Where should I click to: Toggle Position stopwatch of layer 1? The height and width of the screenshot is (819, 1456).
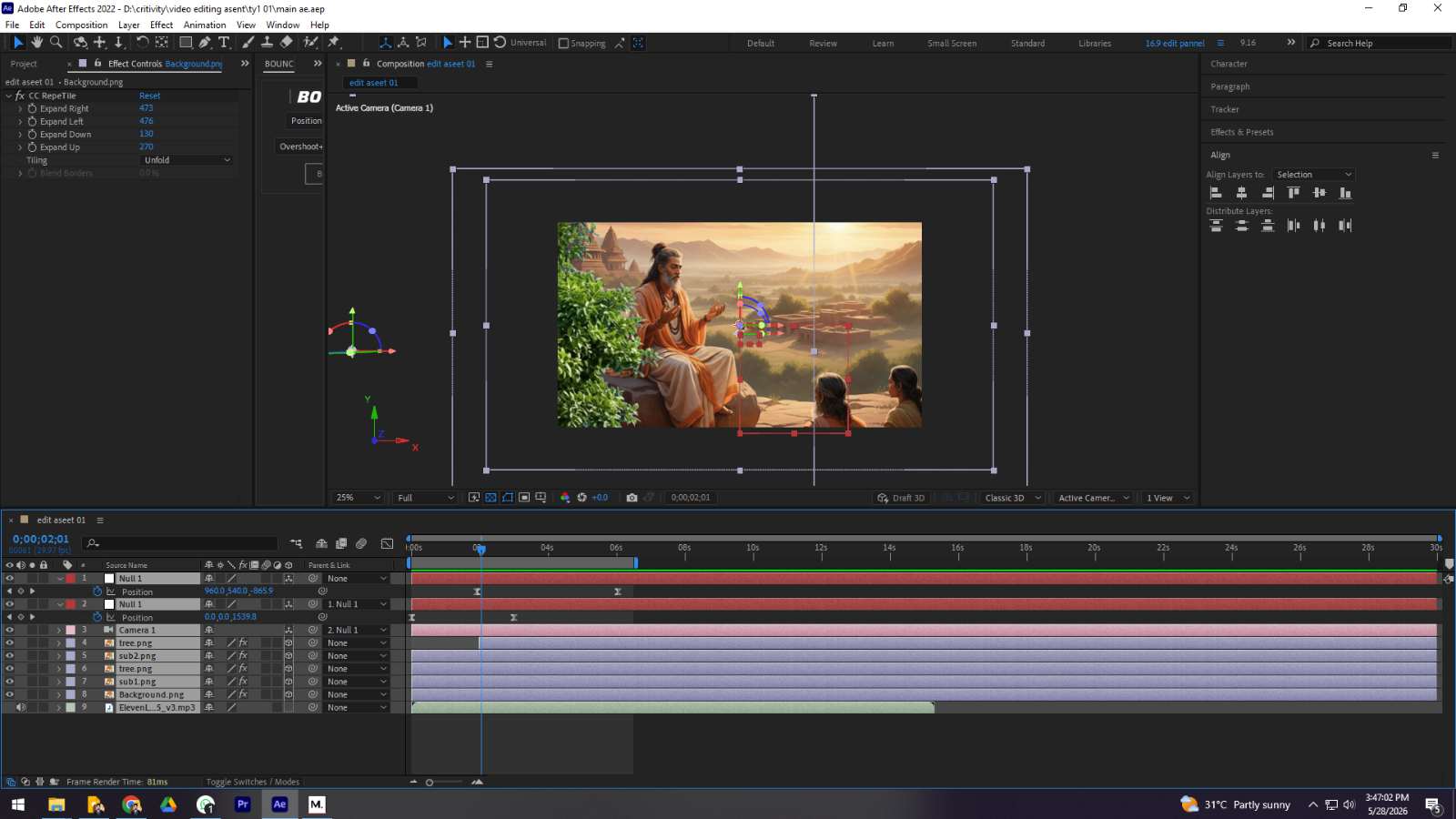[x=97, y=591]
